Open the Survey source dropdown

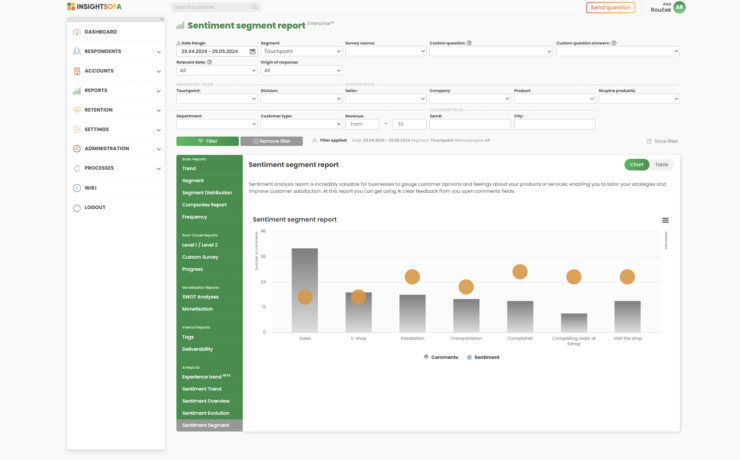point(386,51)
